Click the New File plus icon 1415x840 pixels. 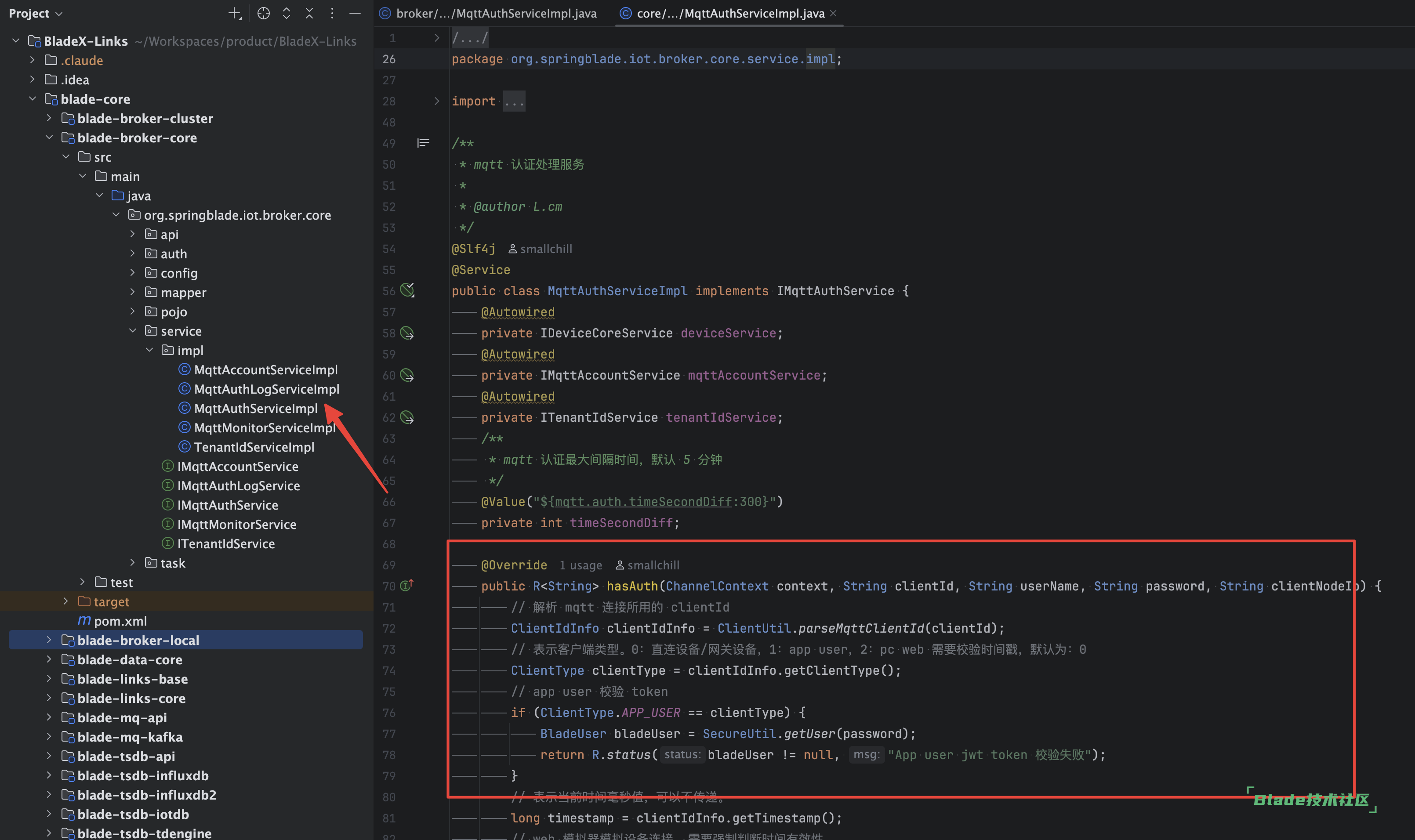(x=234, y=13)
